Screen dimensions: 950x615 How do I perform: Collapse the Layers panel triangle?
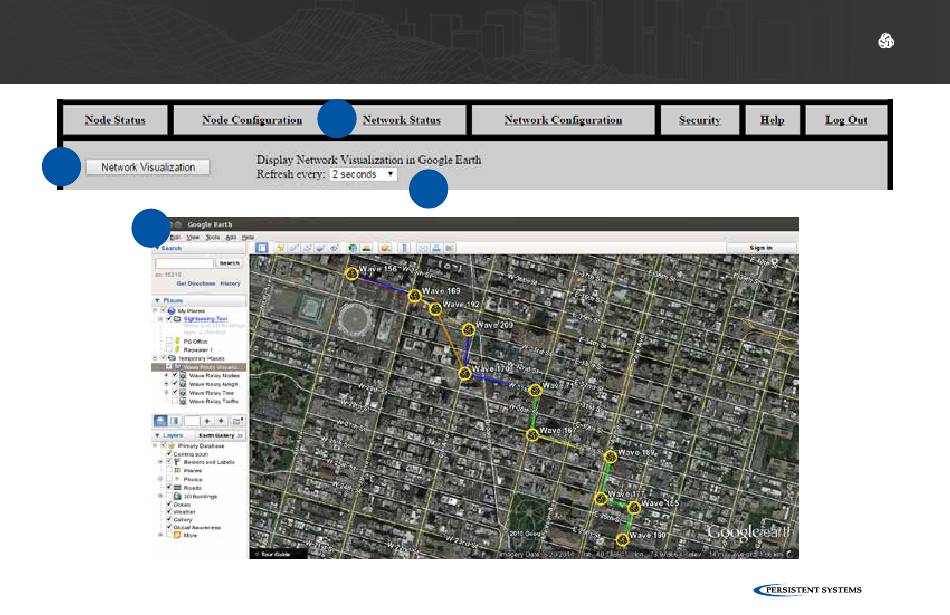(158, 436)
